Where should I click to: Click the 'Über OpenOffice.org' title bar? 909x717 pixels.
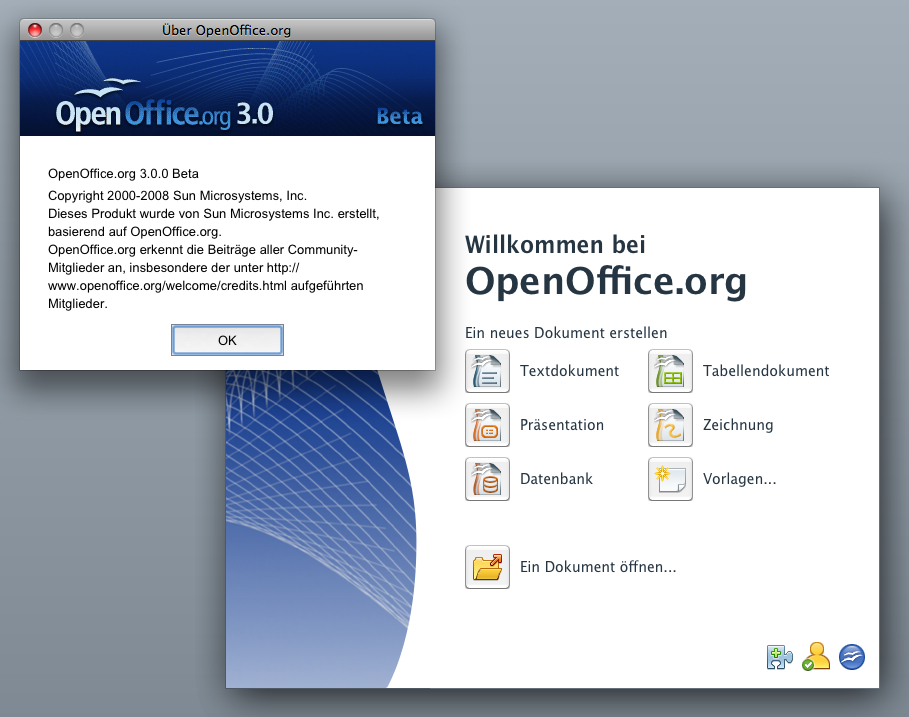[227, 30]
